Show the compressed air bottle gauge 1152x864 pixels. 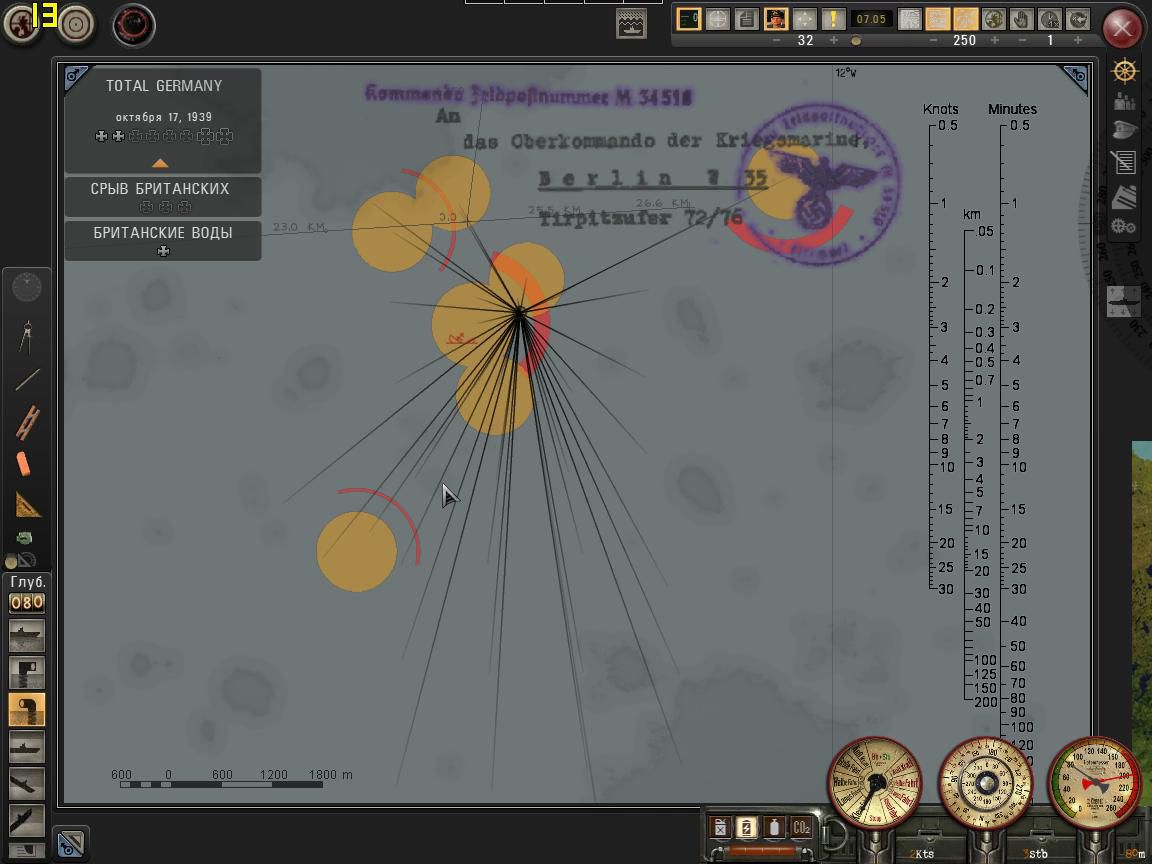point(774,828)
